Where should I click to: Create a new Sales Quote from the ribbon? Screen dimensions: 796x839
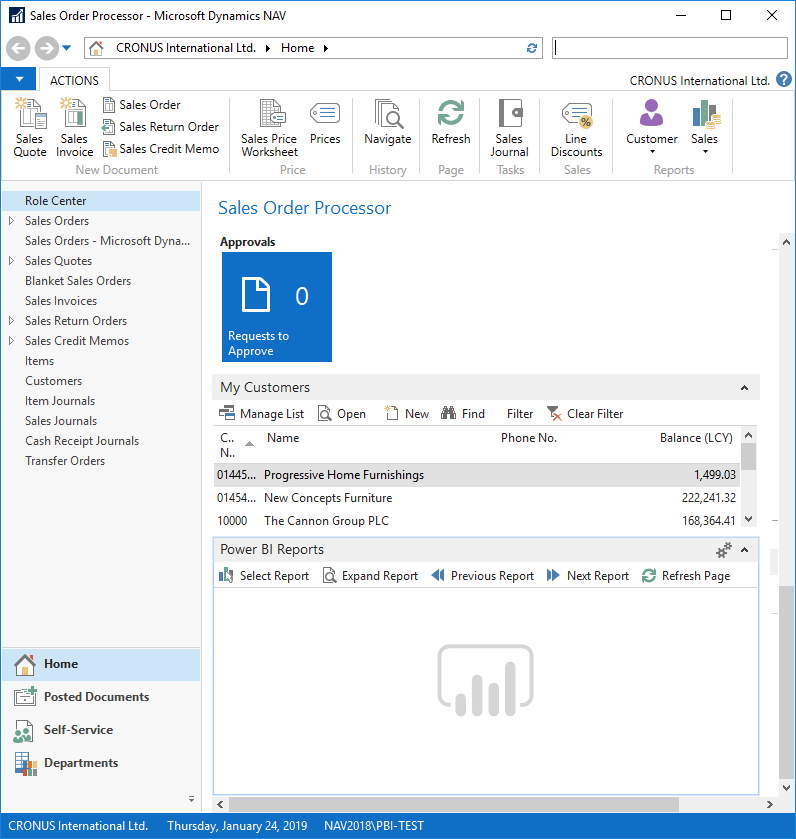tap(29, 128)
